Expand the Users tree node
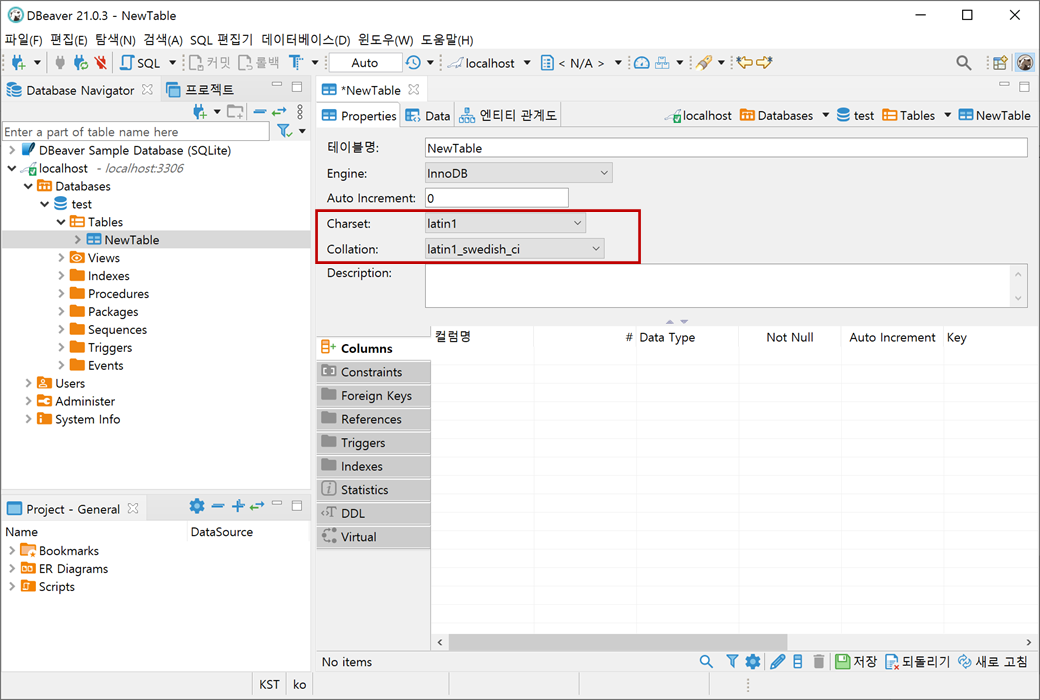1040x700 pixels. tap(29, 383)
